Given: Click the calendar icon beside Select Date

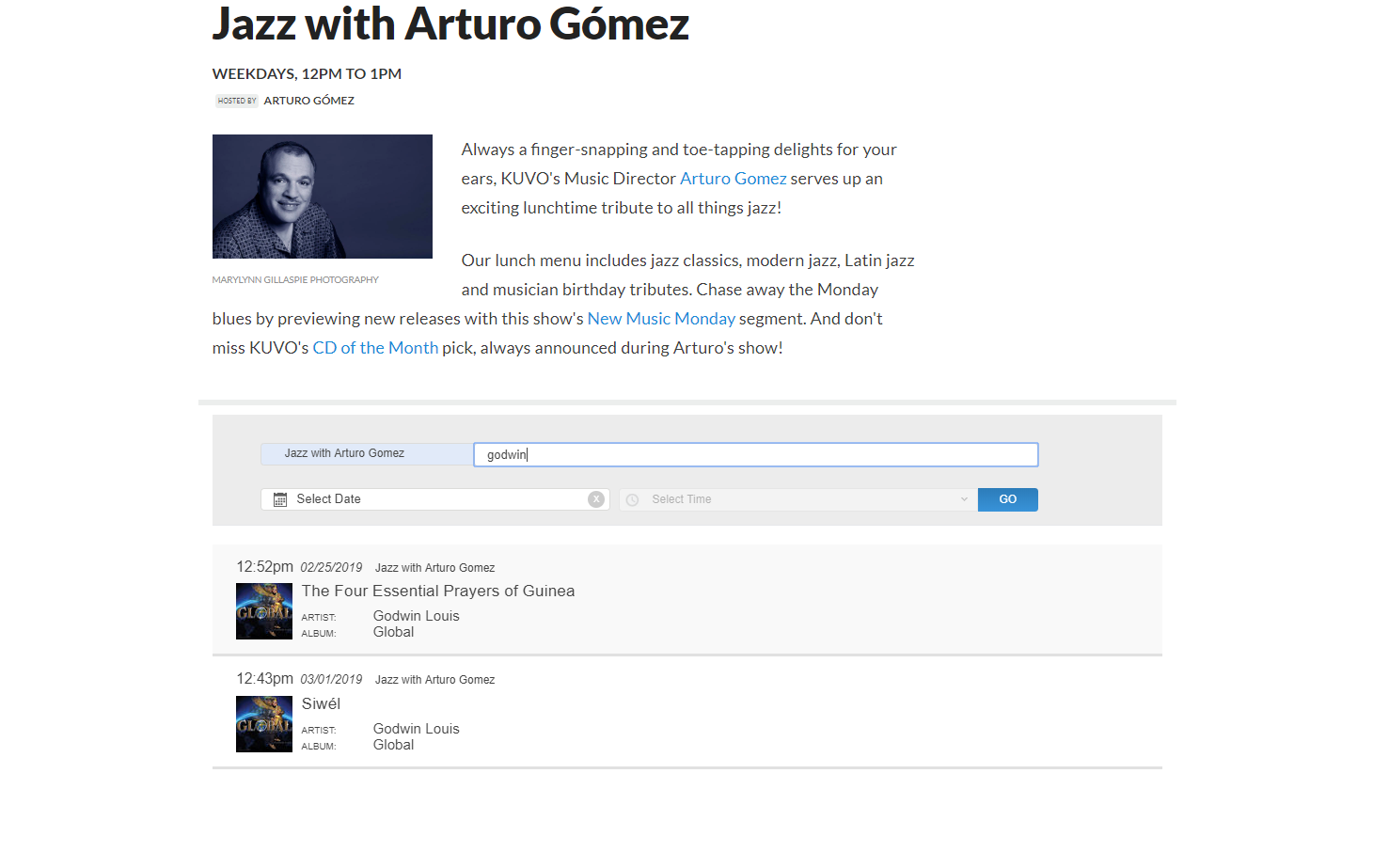Looking at the screenshot, I should click(280, 499).
